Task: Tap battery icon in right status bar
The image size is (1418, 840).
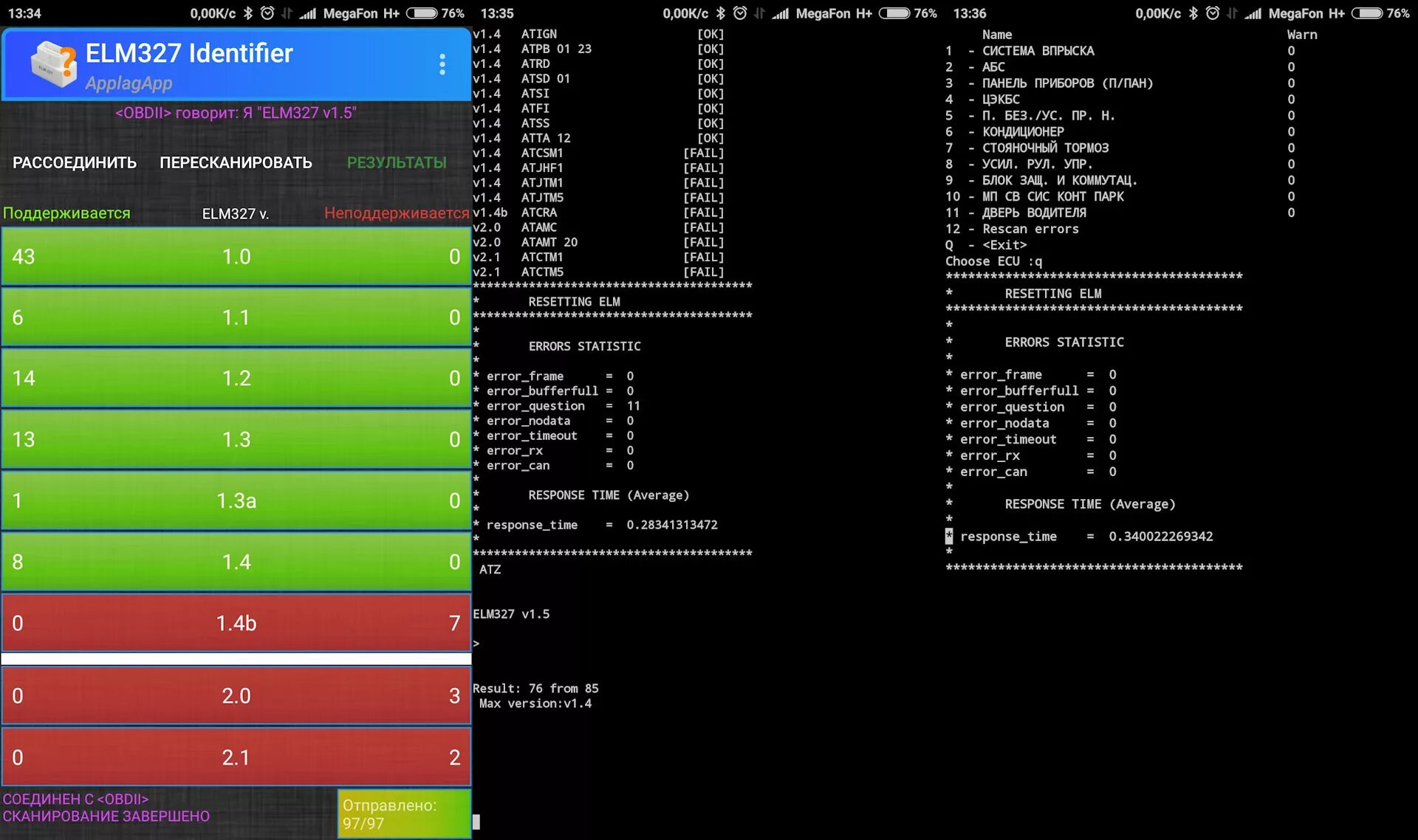Action: click(1366, 13)
